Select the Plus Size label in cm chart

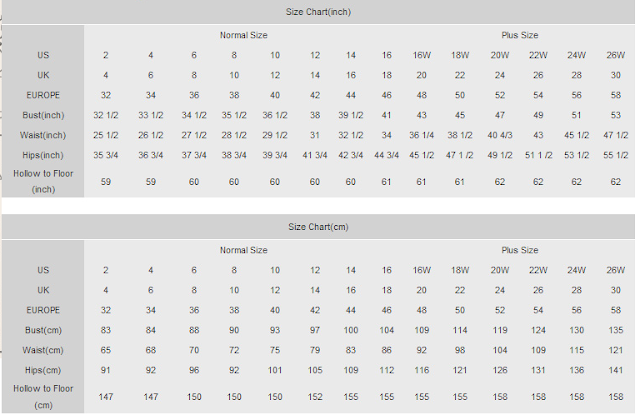coord(520,250)
